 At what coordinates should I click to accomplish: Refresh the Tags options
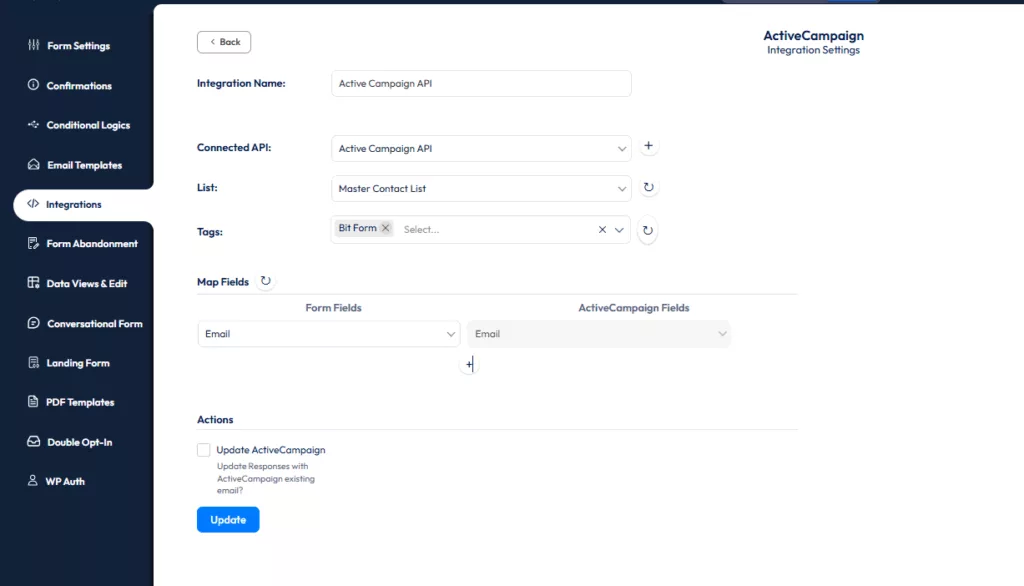648,230
